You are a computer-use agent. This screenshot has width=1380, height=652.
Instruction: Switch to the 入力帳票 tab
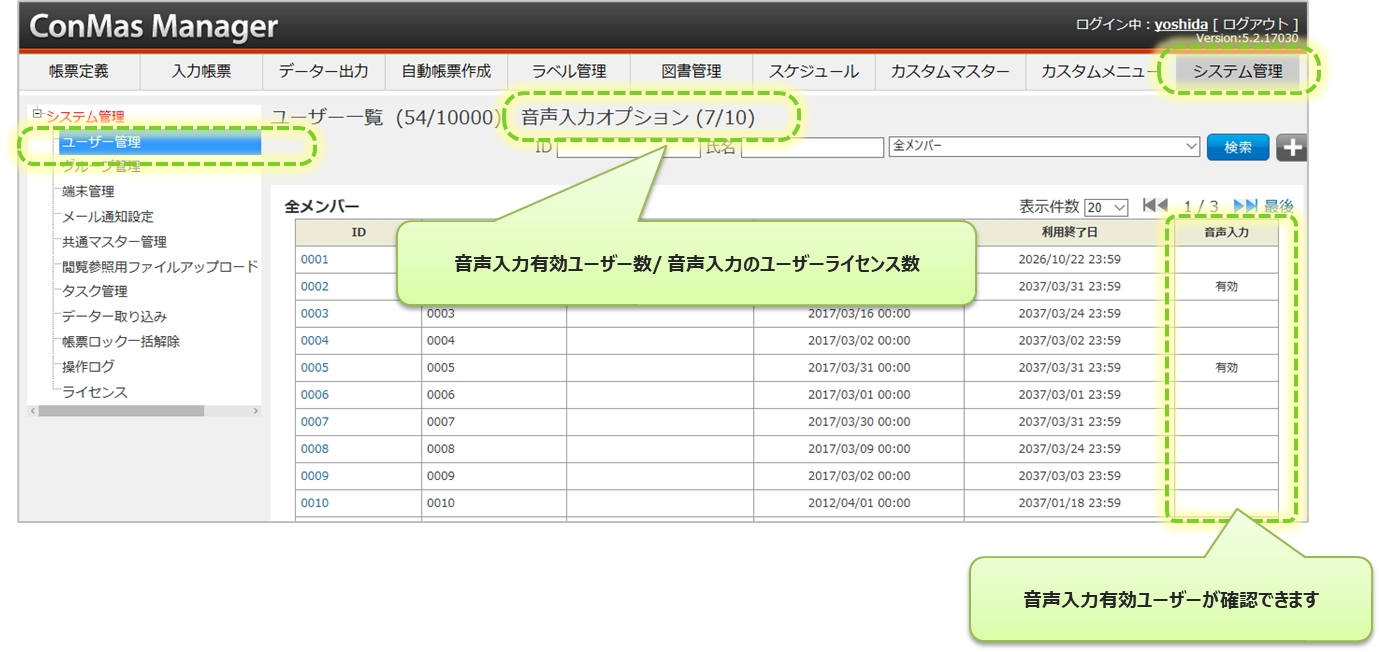click(x=201, y=71)
